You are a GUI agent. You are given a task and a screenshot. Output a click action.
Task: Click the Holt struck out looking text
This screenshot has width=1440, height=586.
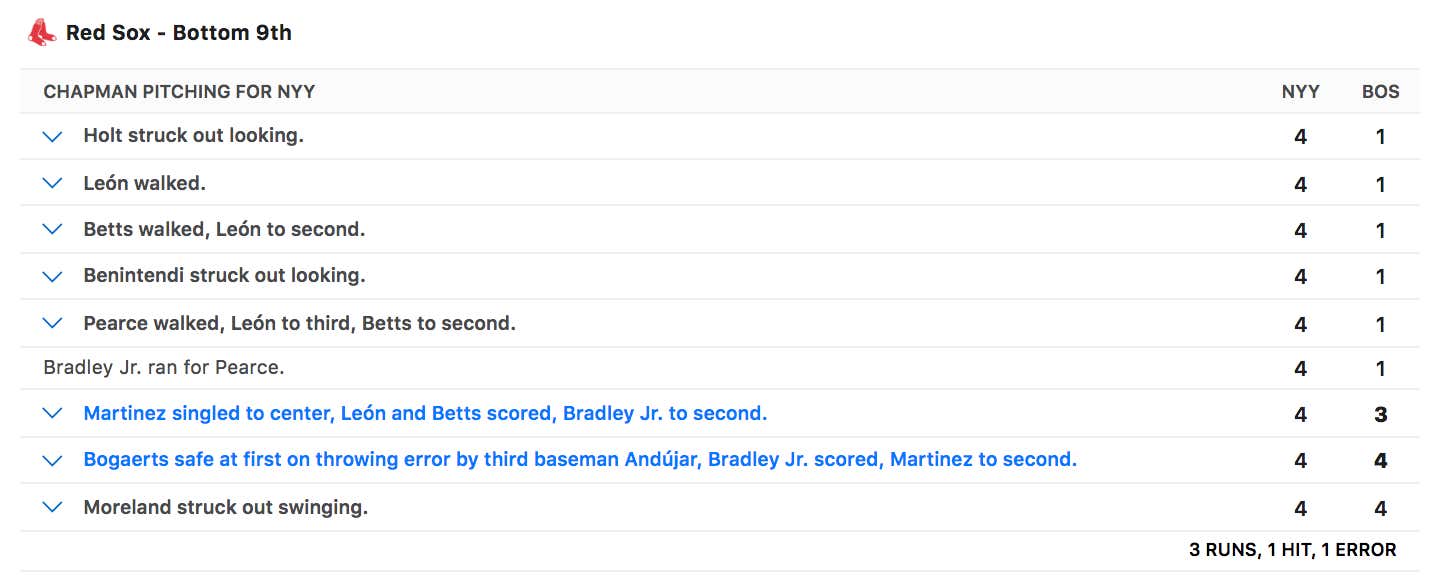tap(193, 136)
